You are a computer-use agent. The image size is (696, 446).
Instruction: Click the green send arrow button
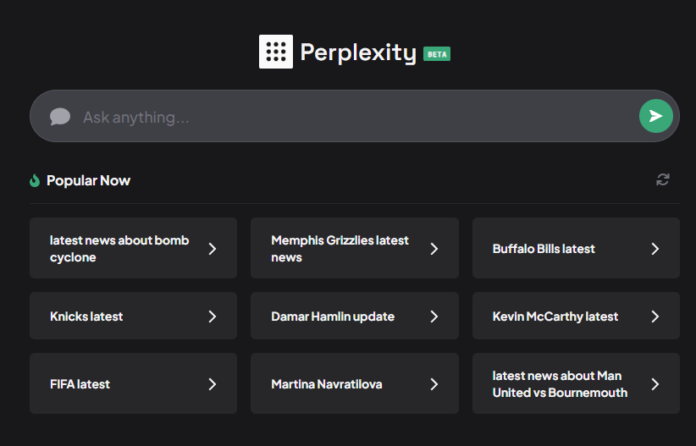pyautogui.click(x=655, y=116)
